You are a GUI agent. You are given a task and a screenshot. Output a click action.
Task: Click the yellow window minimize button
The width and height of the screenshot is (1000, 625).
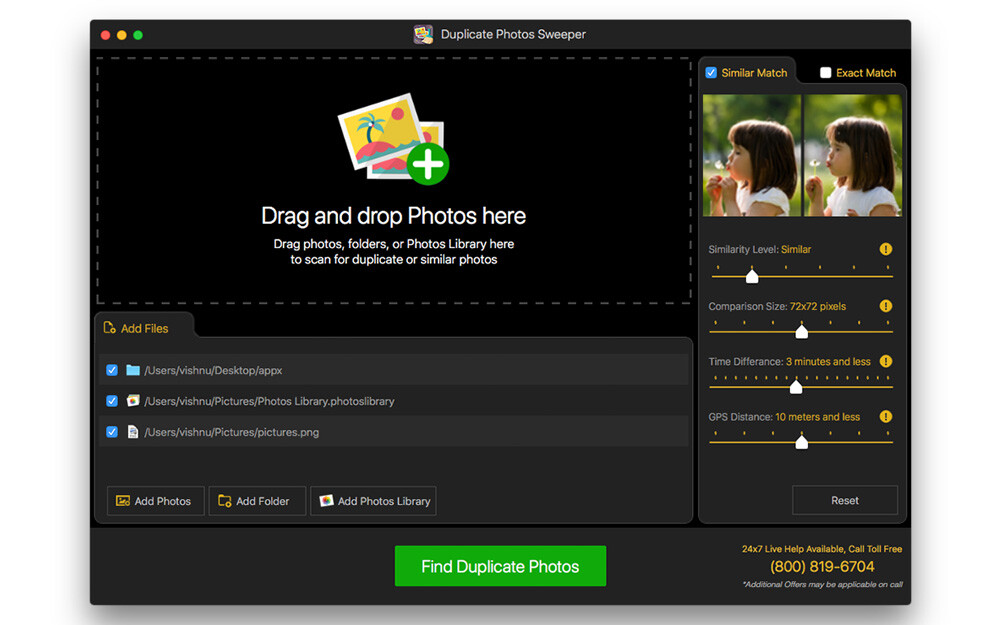click(122, 35)
